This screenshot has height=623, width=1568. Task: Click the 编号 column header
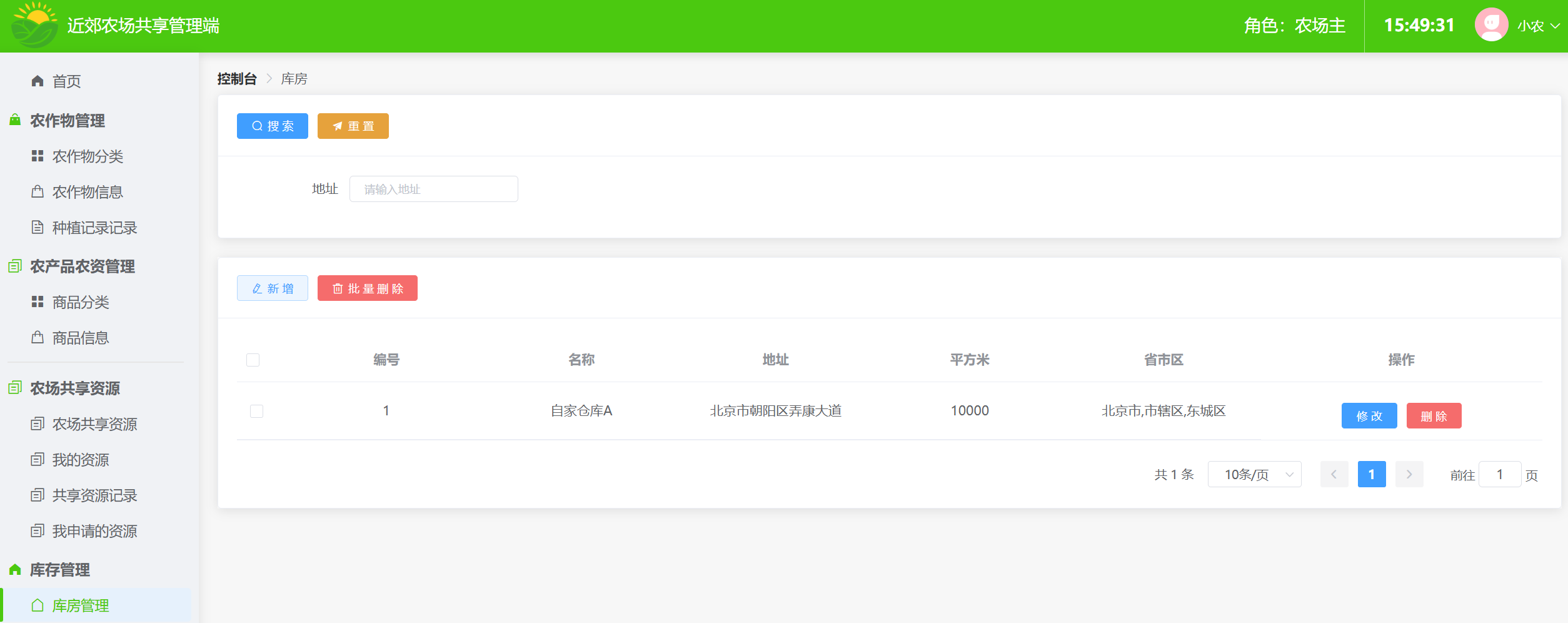tap(386, 360)
